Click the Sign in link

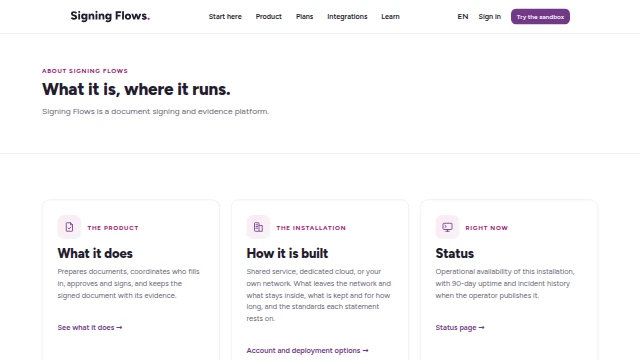click(x=489, y=17)
